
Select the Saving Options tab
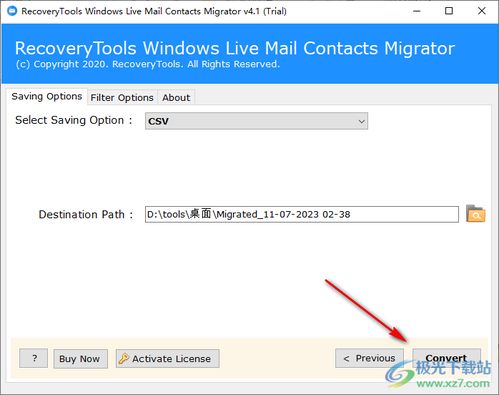[x=47, y=97]
